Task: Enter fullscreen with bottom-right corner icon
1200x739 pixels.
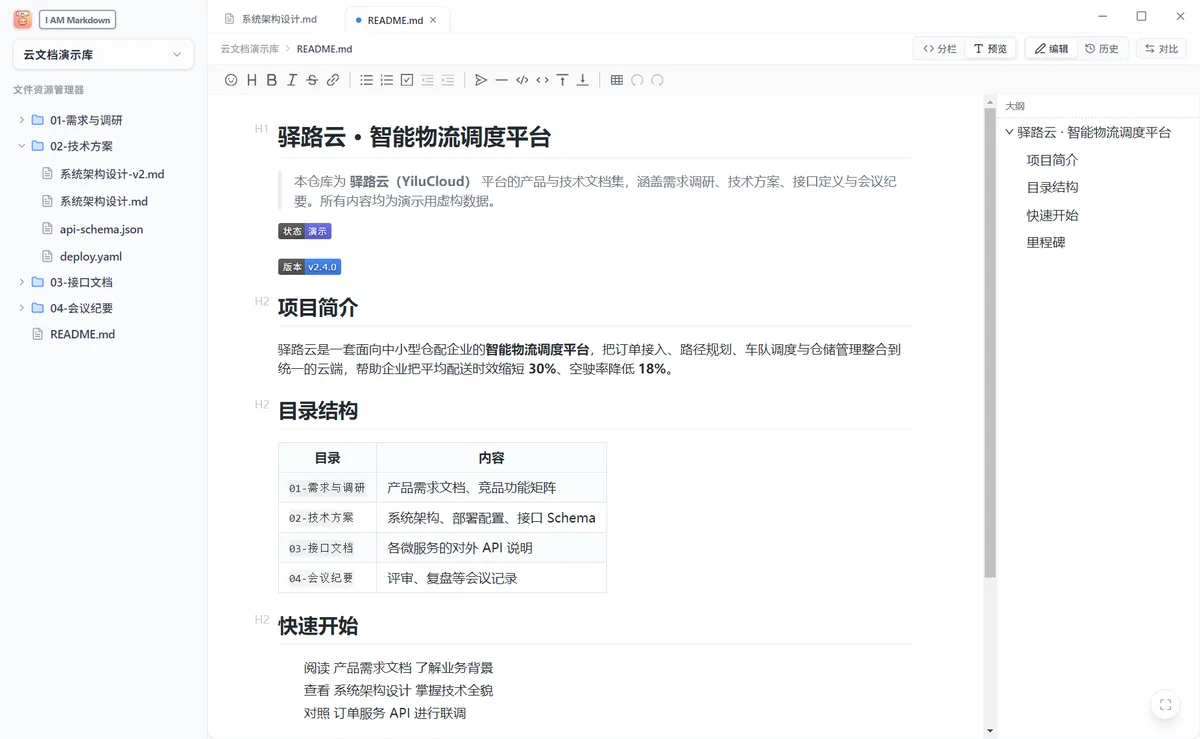Action: pyautogui.click(x=1165, y=705)
